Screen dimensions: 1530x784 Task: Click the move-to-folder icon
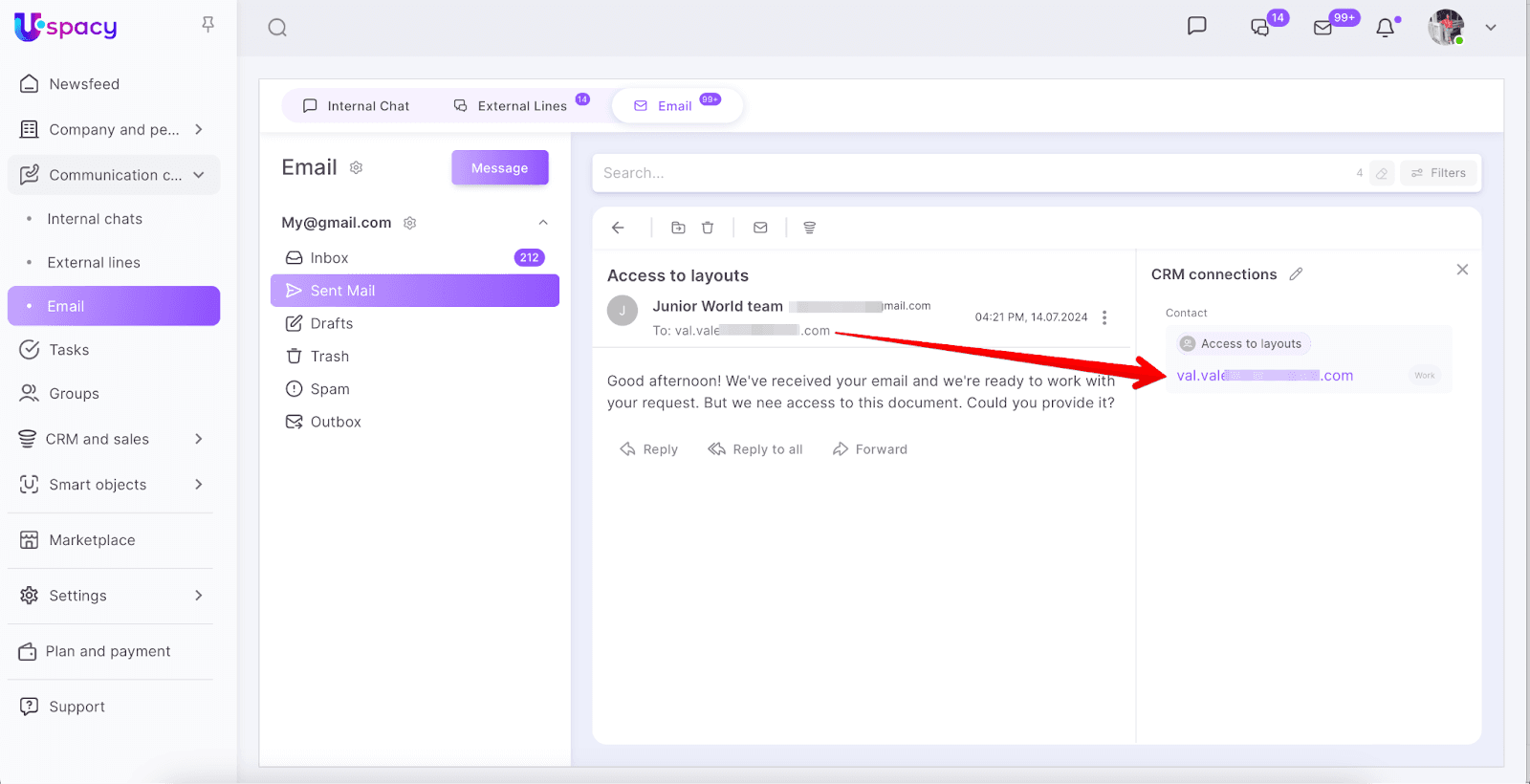coord(678,228)
